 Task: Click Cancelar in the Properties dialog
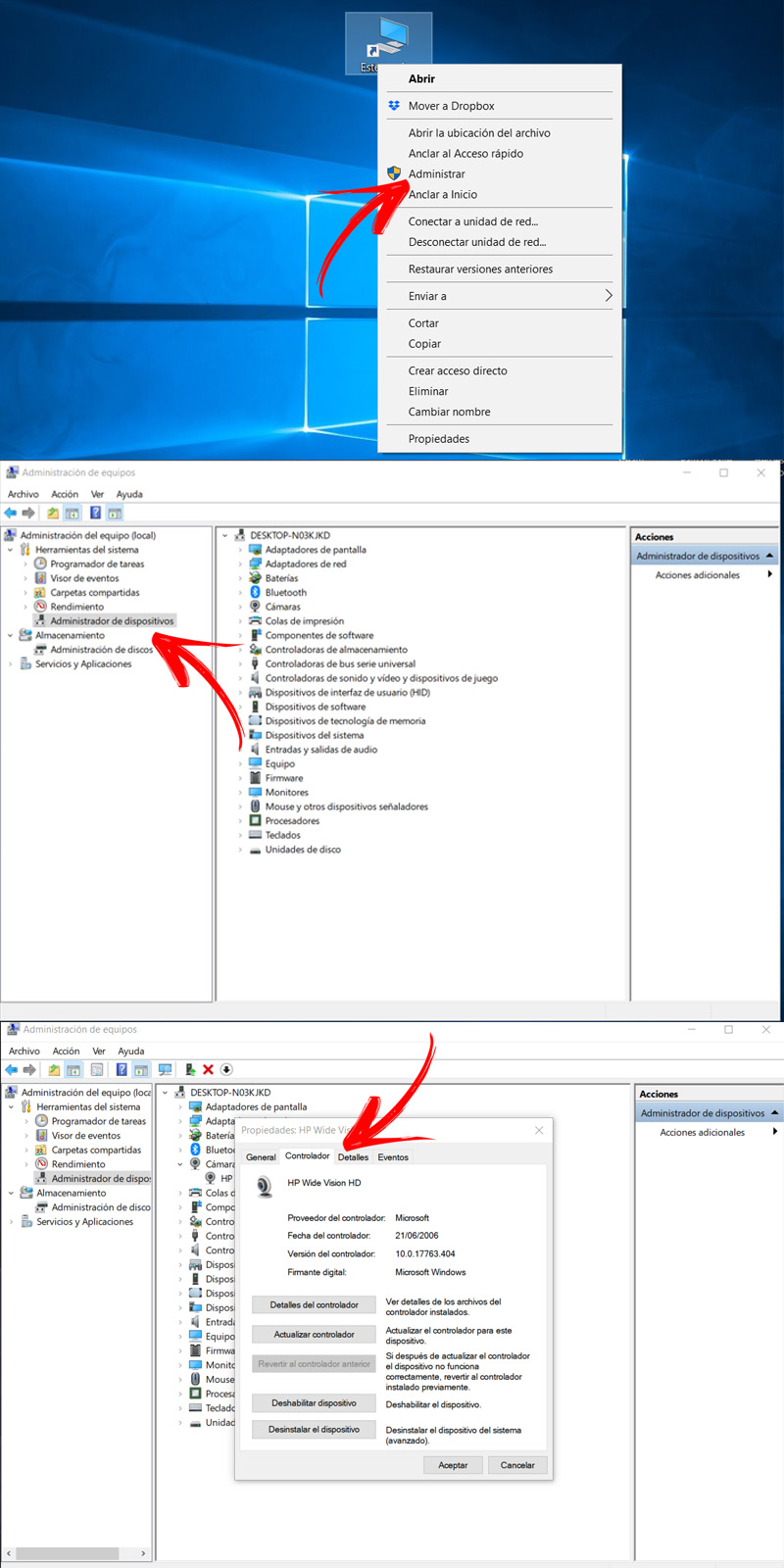click(517, 1465)
